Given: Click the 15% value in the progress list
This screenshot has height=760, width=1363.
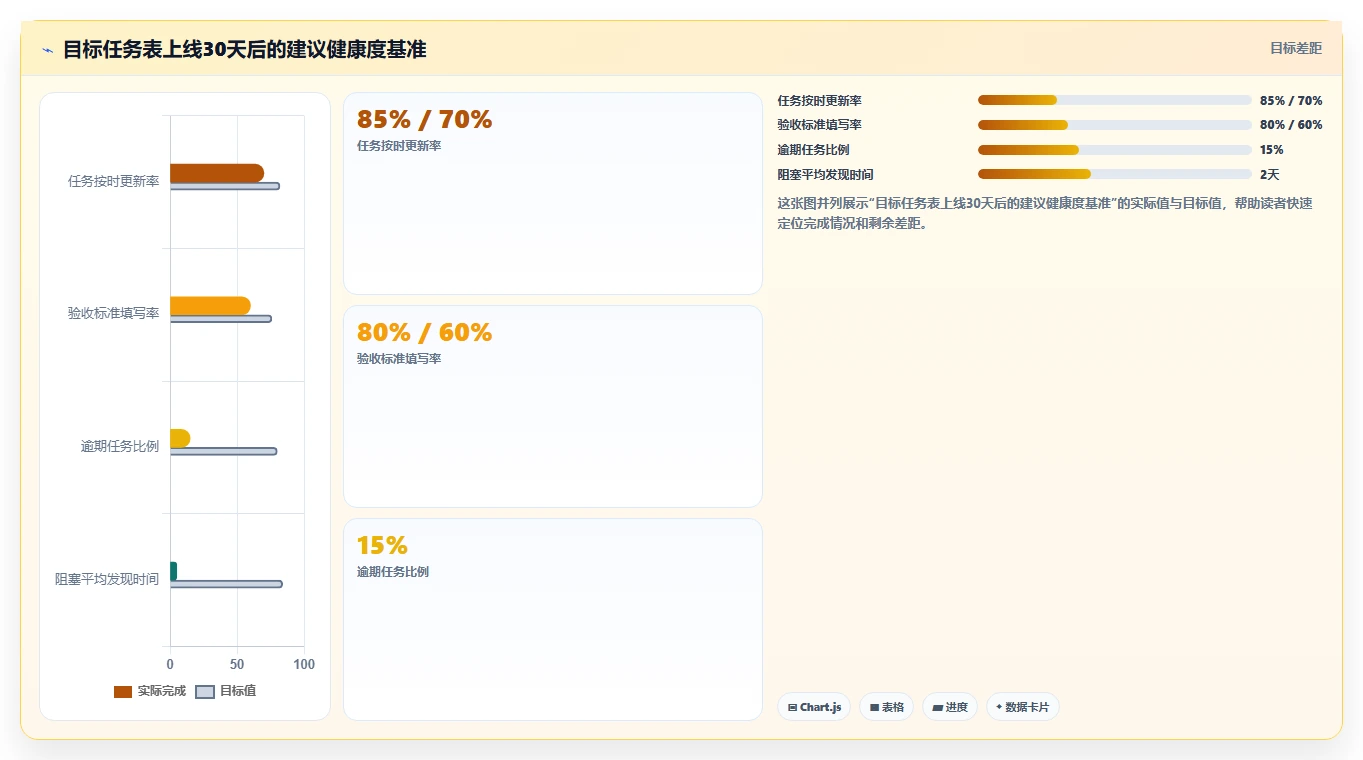Looking at the screenshot, I should click(1272, 150).
